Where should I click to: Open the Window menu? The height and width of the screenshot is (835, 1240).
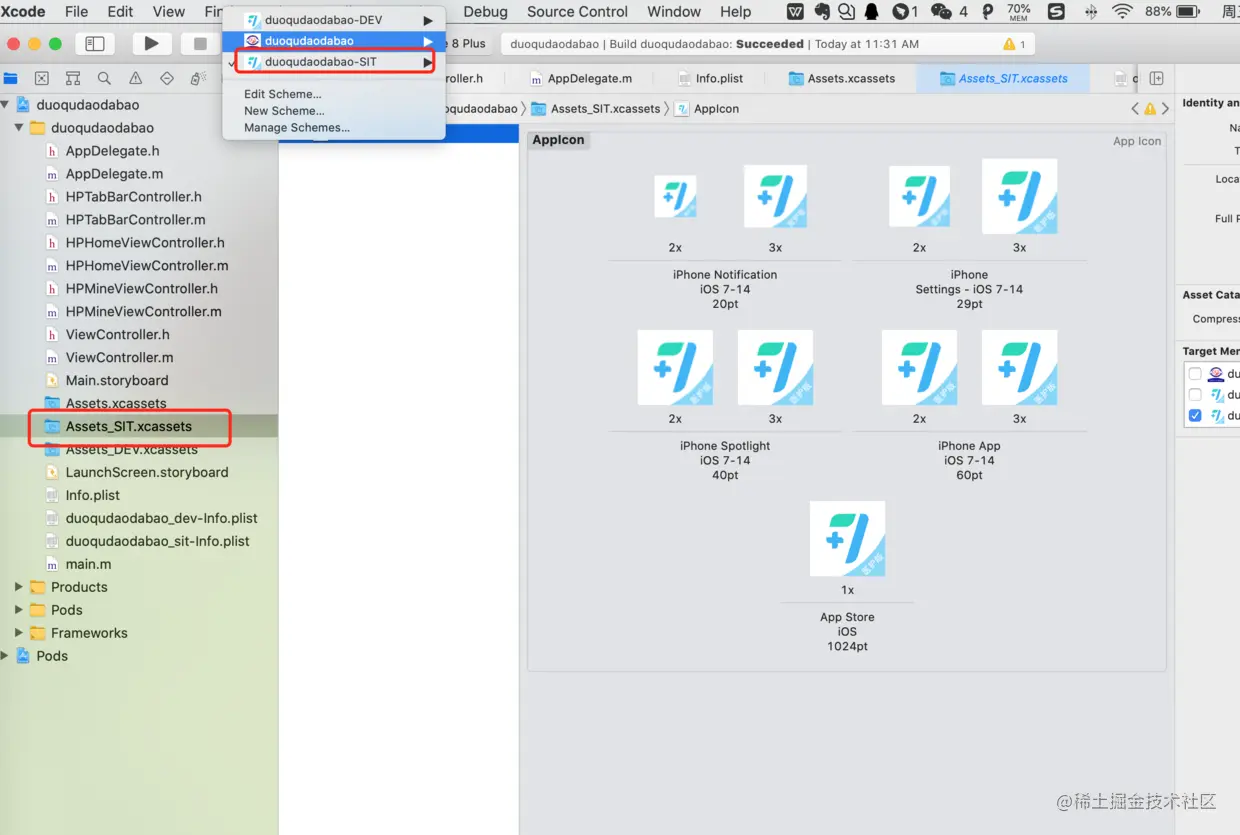[674, 12]
